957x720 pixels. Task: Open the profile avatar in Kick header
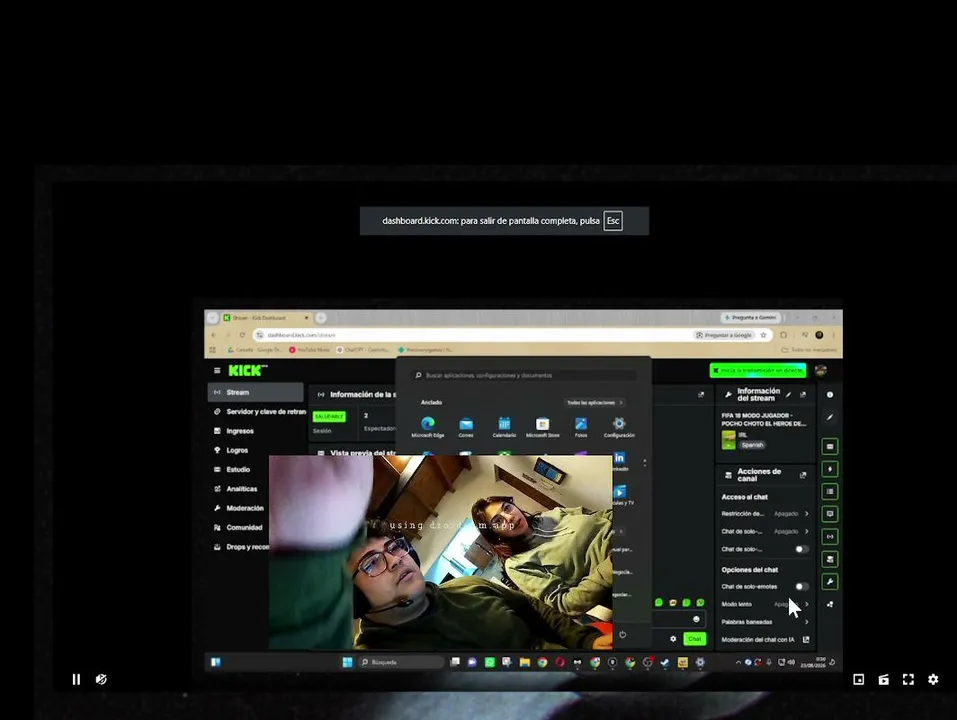821,370
